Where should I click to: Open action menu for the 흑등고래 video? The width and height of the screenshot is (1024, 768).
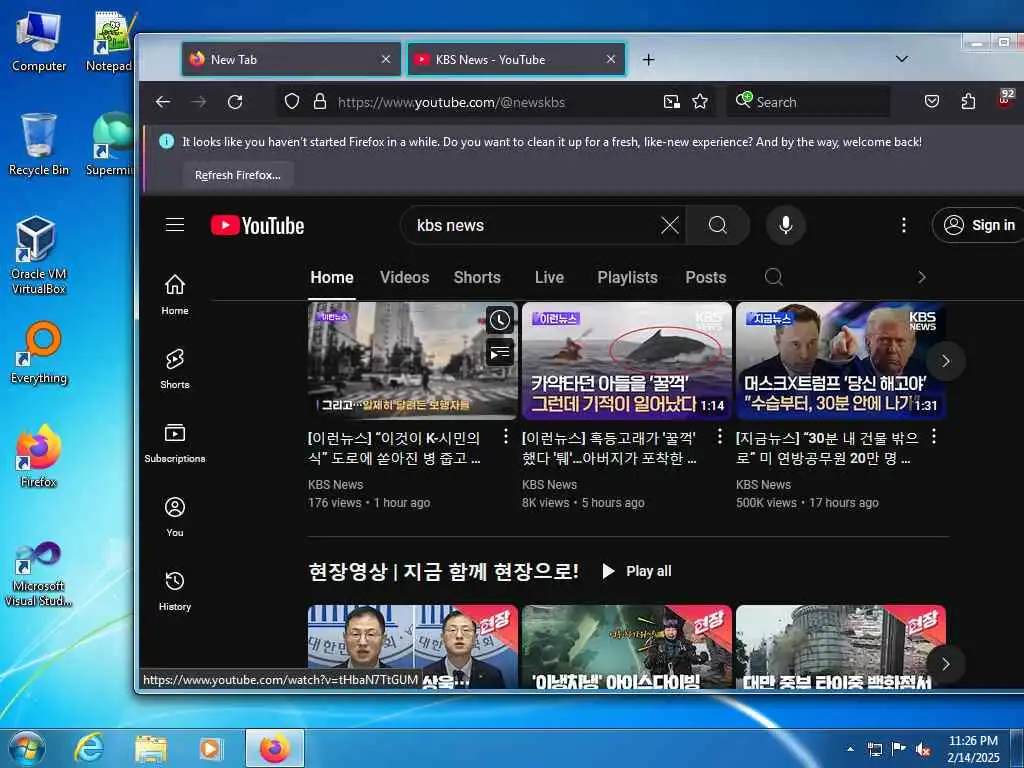click(x=720, y=436)
